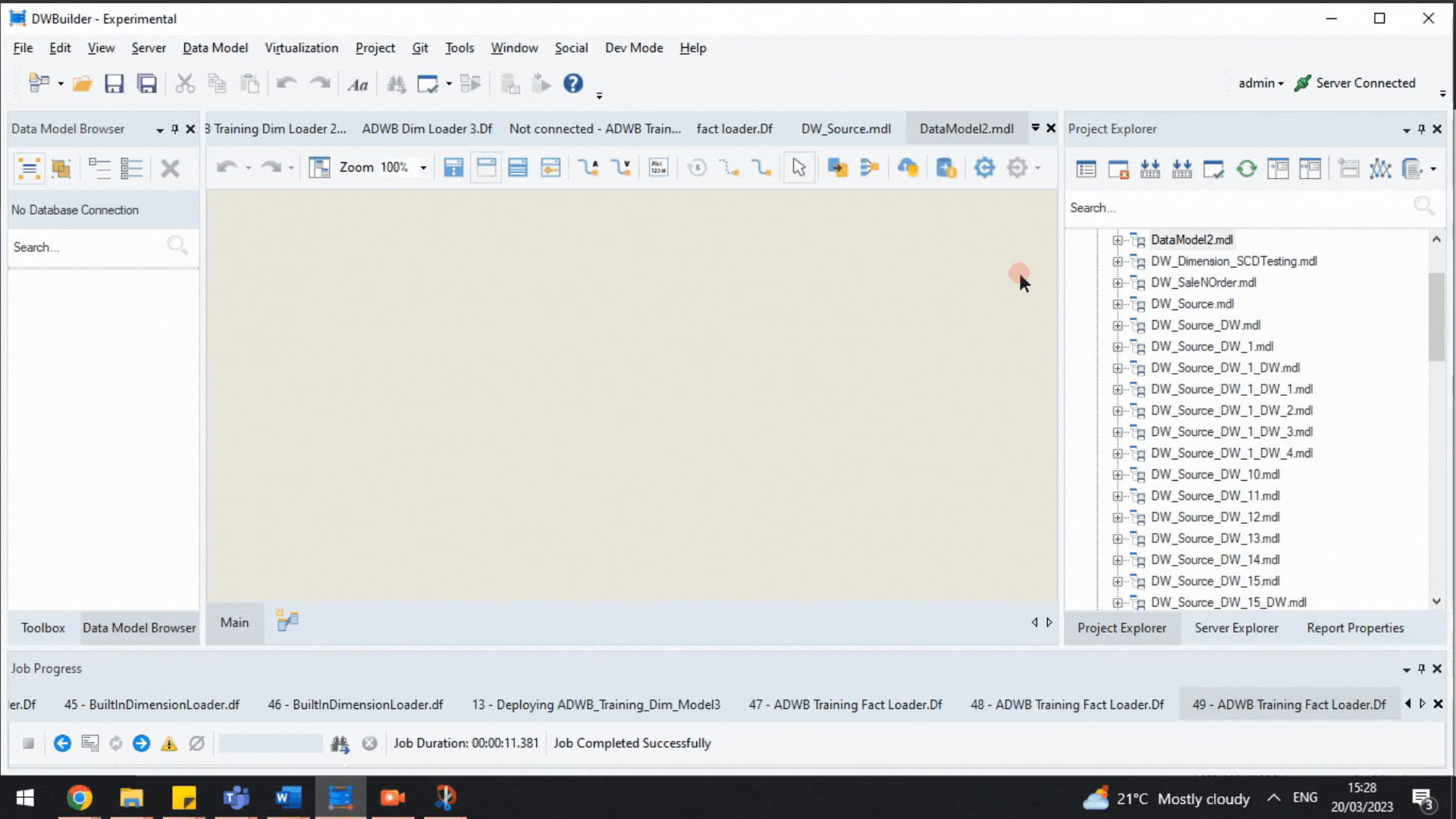Toggle pin on Job Progress panel
Image resolution: width=1456 pixels, height=819 pixels.
(1422, 669)
